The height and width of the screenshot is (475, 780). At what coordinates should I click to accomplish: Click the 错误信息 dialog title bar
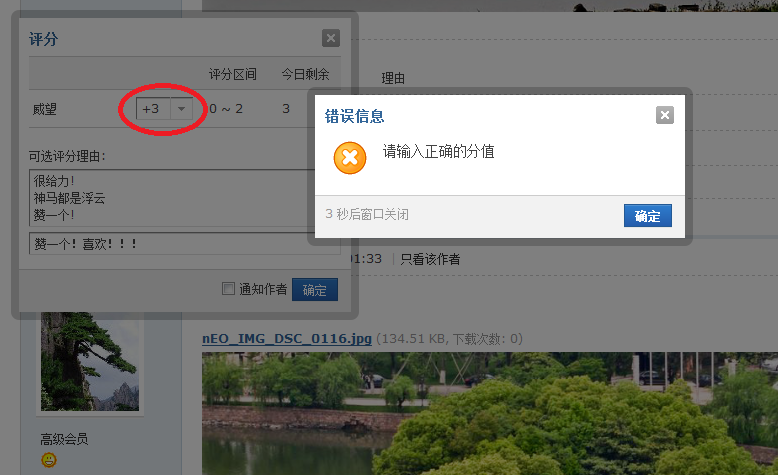point(480,116)
